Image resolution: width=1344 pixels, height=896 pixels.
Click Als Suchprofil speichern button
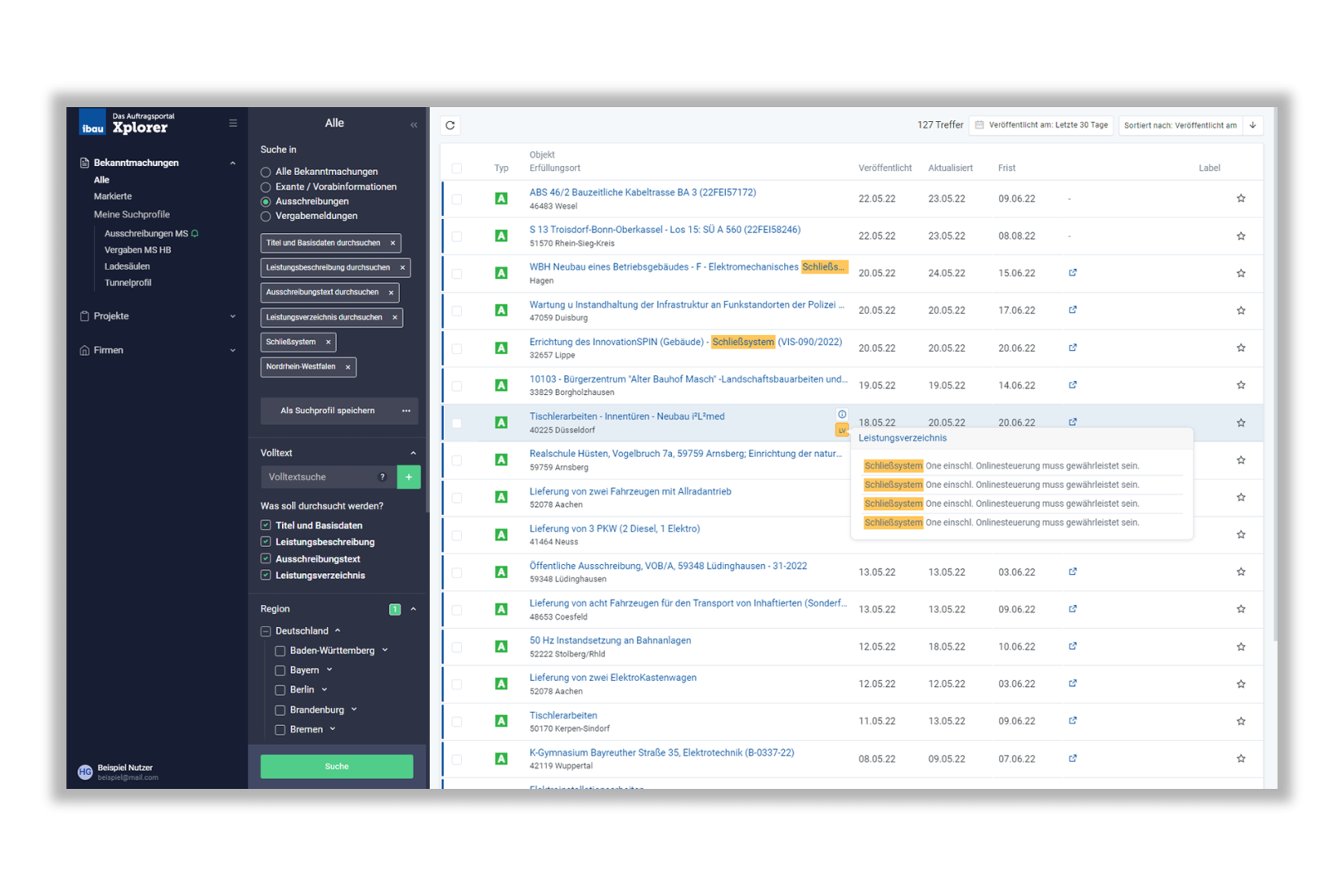click(x=328, y=411)
